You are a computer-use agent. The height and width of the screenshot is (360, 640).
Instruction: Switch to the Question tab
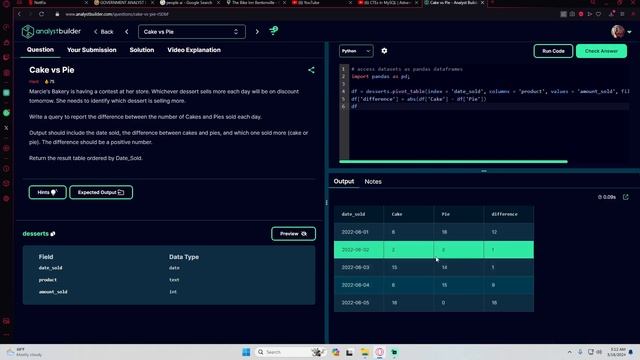pos(40,50)
